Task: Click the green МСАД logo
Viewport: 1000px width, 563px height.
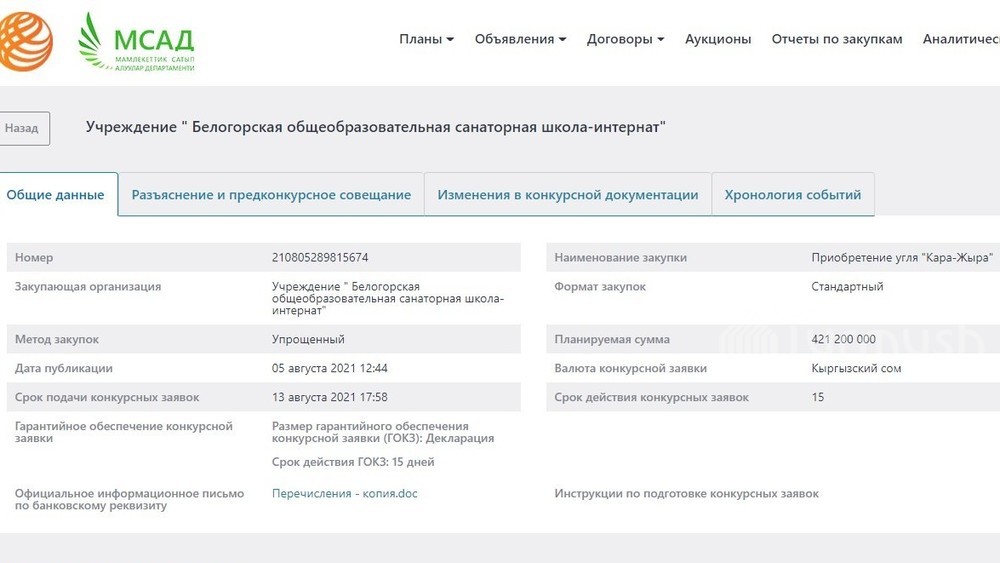Action: pos(137,41)
